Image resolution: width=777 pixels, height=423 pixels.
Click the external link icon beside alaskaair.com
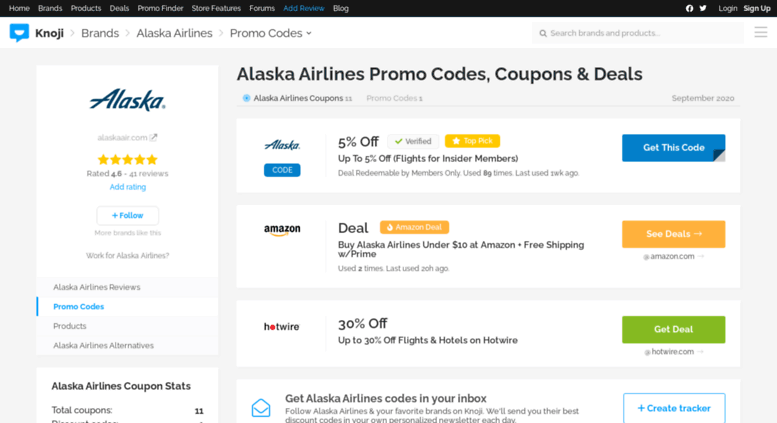154,137
